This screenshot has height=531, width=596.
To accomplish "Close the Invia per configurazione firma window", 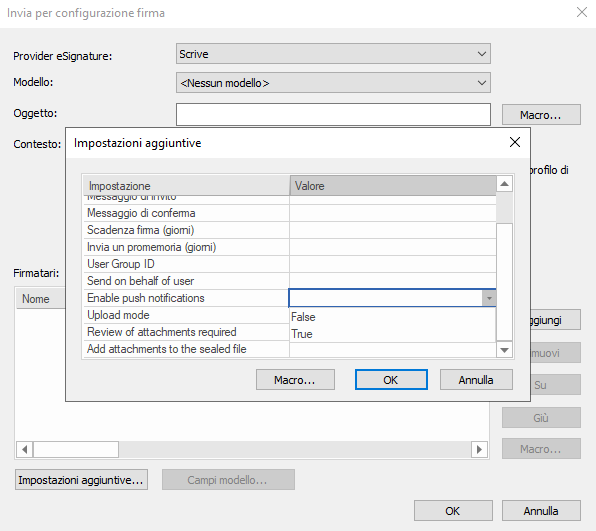I will point(582,12).
